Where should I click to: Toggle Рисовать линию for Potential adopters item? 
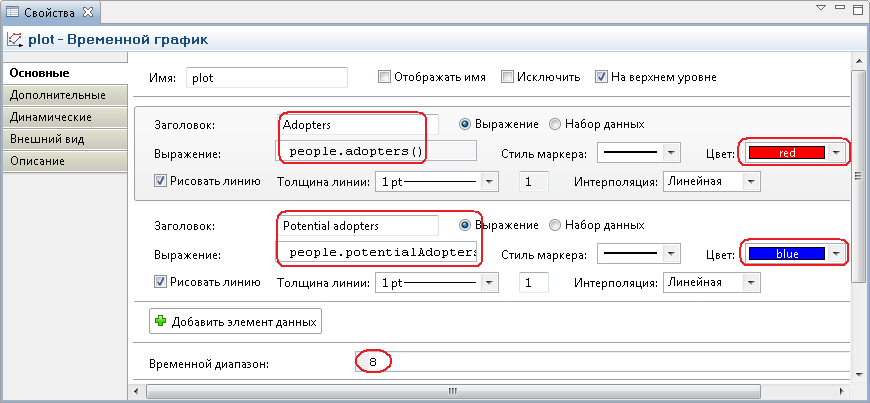[x=160, y=282]
